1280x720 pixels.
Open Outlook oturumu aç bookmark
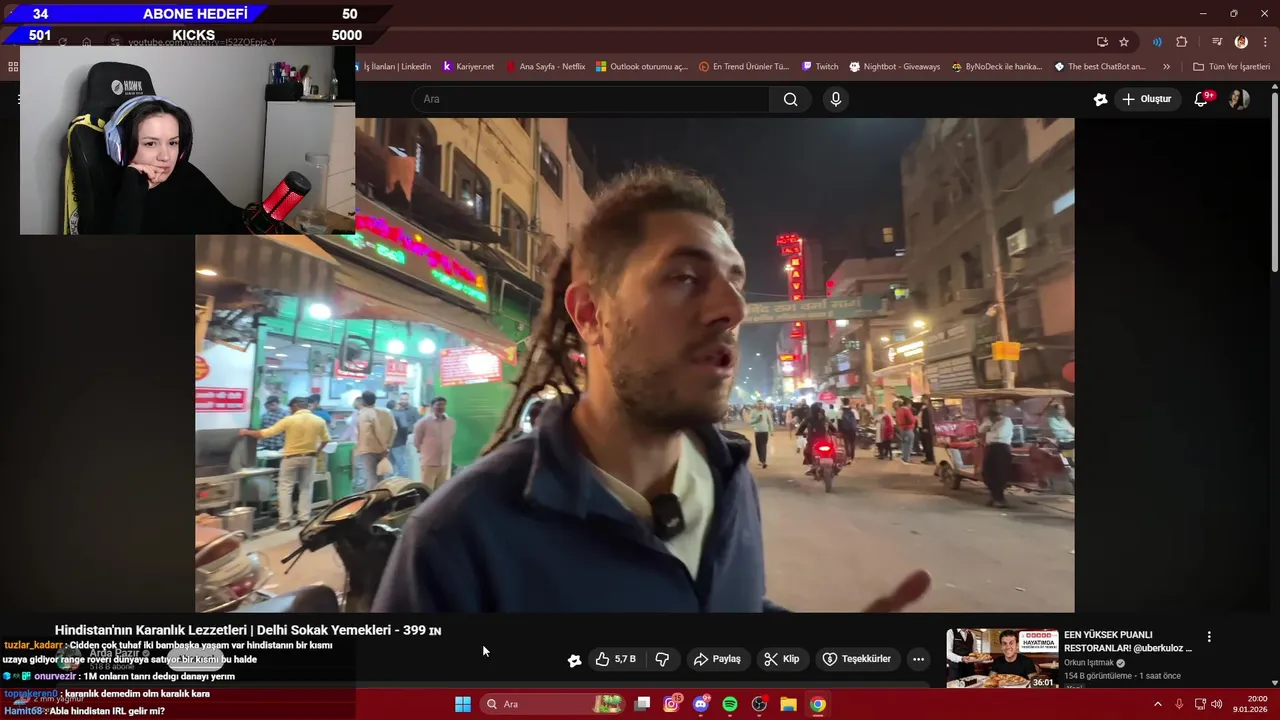click(x=642, y=67)
